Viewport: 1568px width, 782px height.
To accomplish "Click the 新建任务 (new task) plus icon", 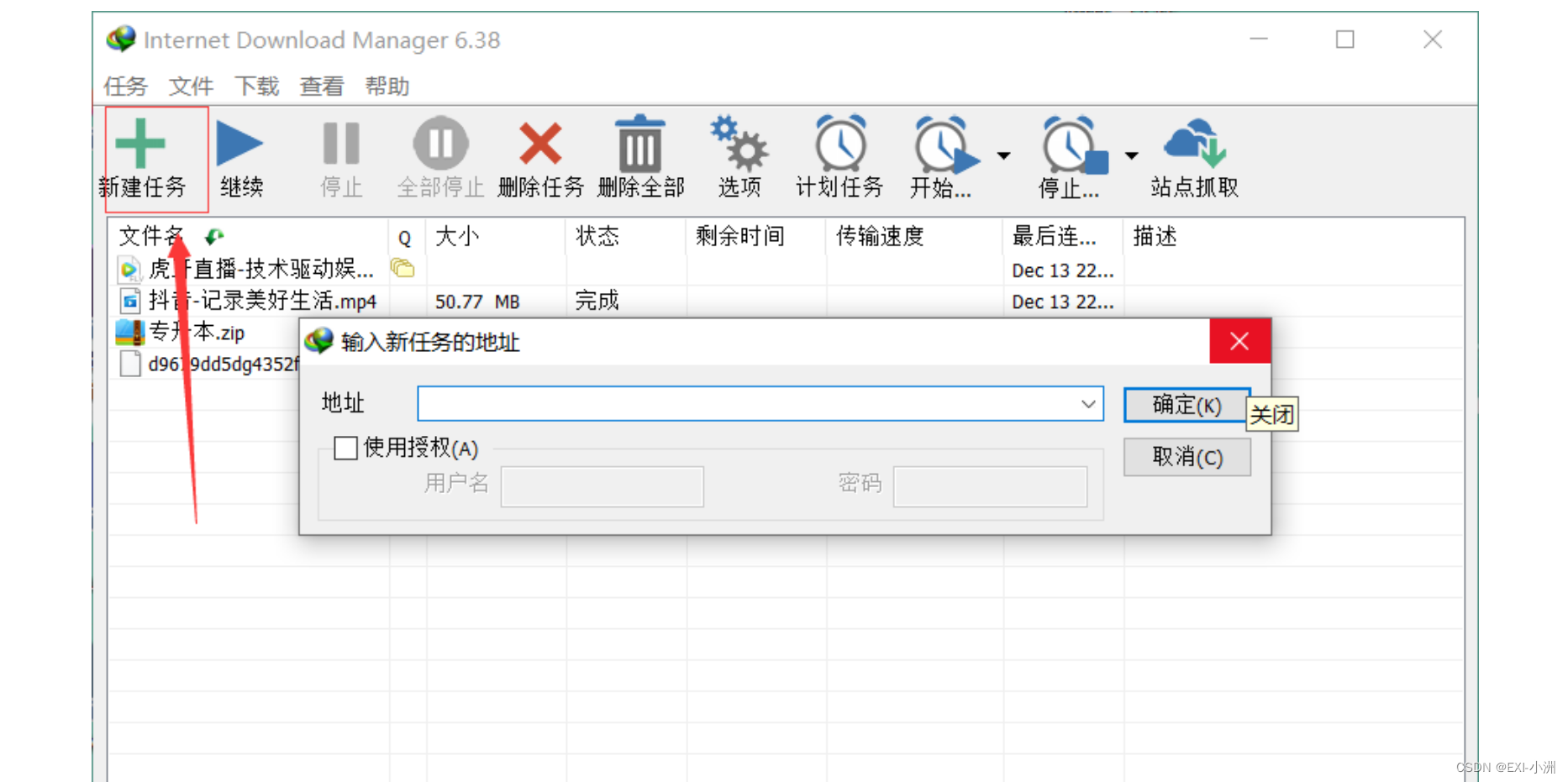I will tap(140, 143).
